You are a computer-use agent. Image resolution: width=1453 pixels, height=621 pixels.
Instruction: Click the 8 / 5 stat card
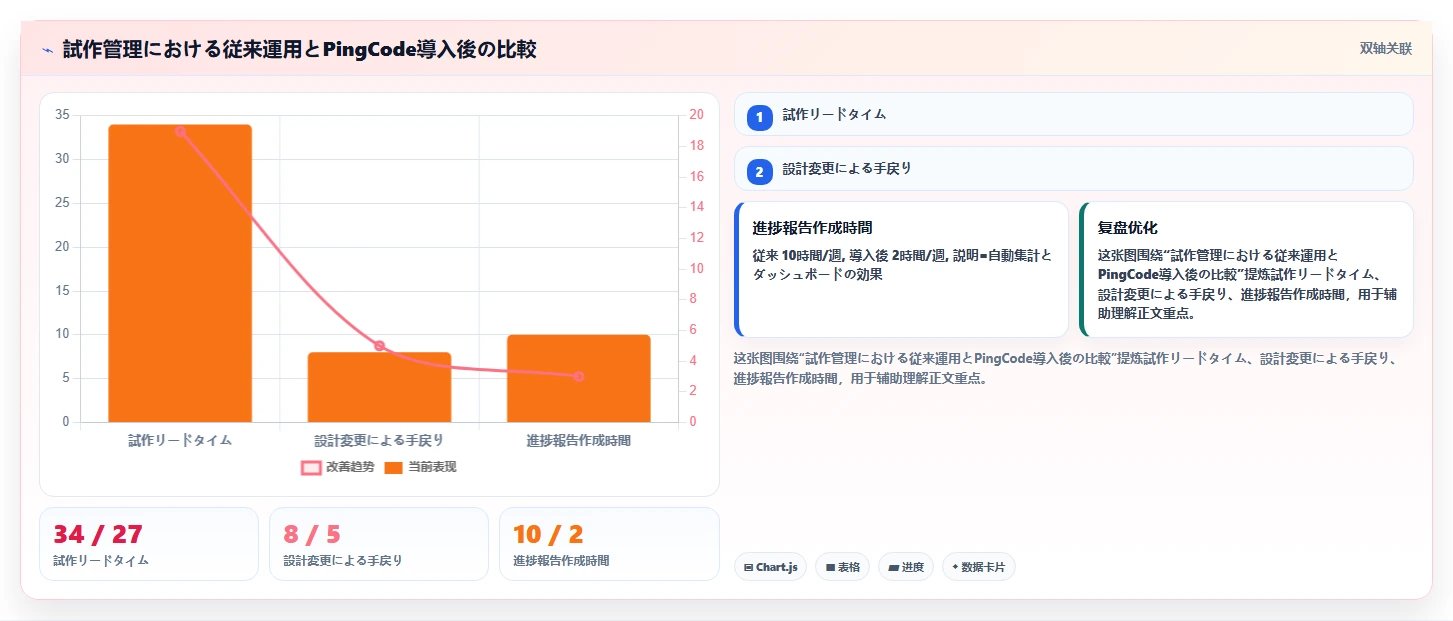(x=379, y=544)
